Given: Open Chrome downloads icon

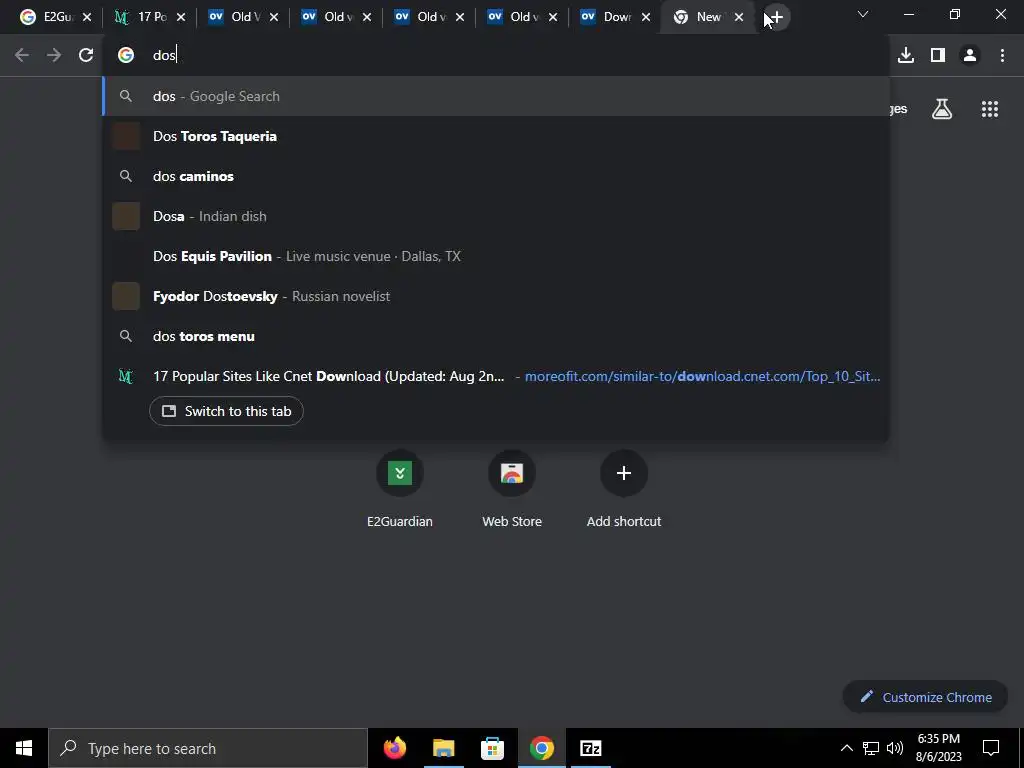Looking at the screenshot, I should pos(905,55).
